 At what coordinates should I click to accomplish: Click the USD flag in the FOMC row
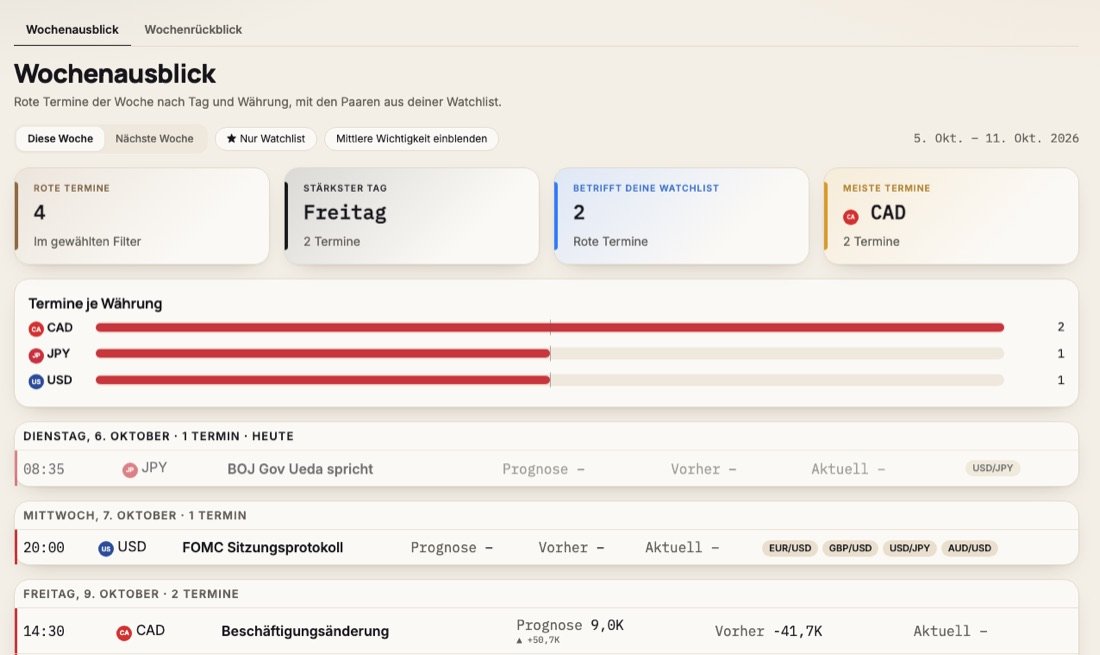106,548
